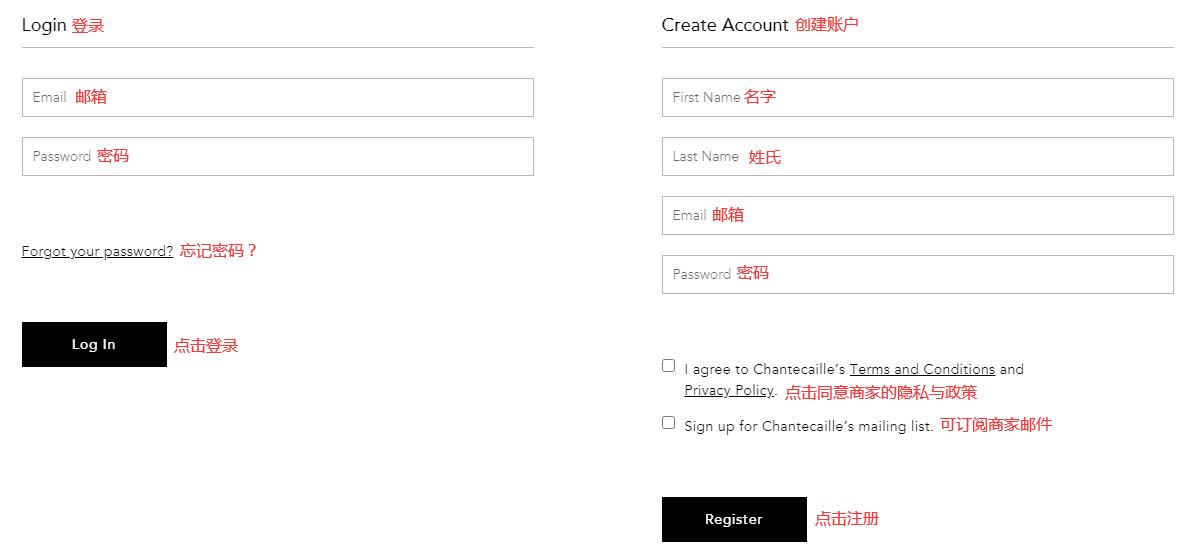Click the red 点击注册 annotation text
The height and width of the screenshot is (554, 1199).
pos(846,519)
